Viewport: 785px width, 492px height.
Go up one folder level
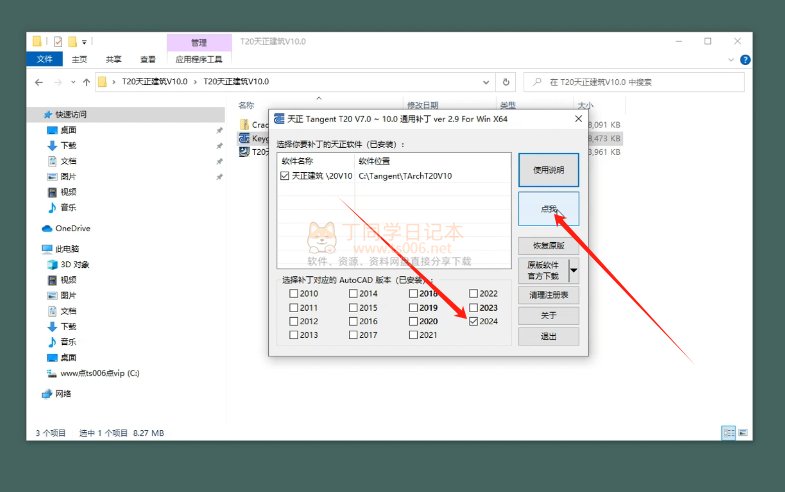click(x=86, y=82)
